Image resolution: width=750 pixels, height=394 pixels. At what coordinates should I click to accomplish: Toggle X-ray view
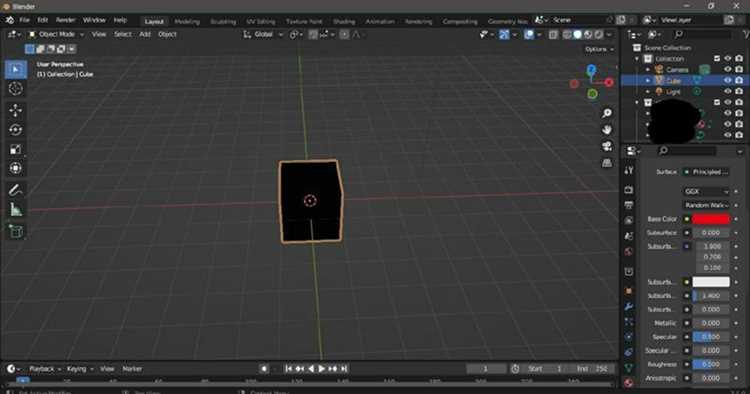(553, 34)
